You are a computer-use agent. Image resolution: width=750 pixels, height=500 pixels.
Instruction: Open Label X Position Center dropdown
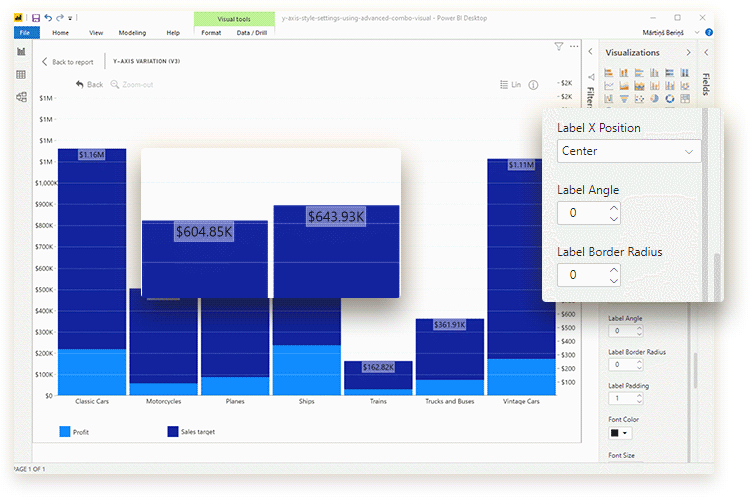(x=629, y=151)
